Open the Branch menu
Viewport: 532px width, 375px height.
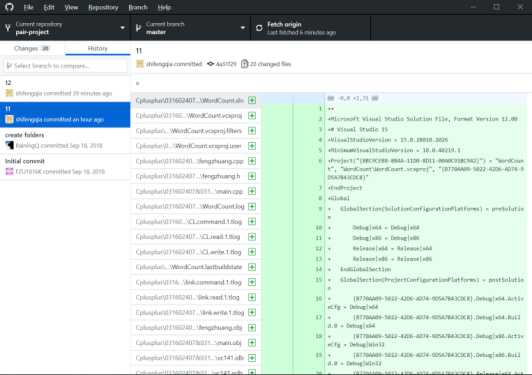[138, 7]
